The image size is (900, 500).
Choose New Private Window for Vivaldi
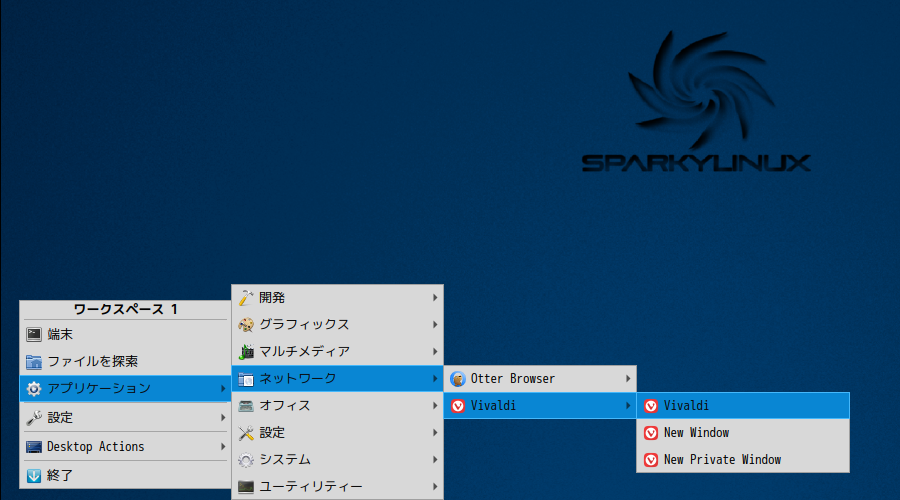coord(743,460)
